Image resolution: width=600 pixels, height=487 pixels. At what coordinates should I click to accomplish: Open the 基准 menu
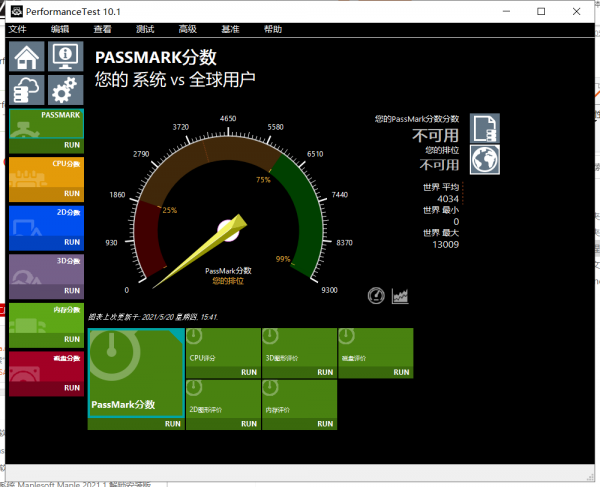(230, 29)
